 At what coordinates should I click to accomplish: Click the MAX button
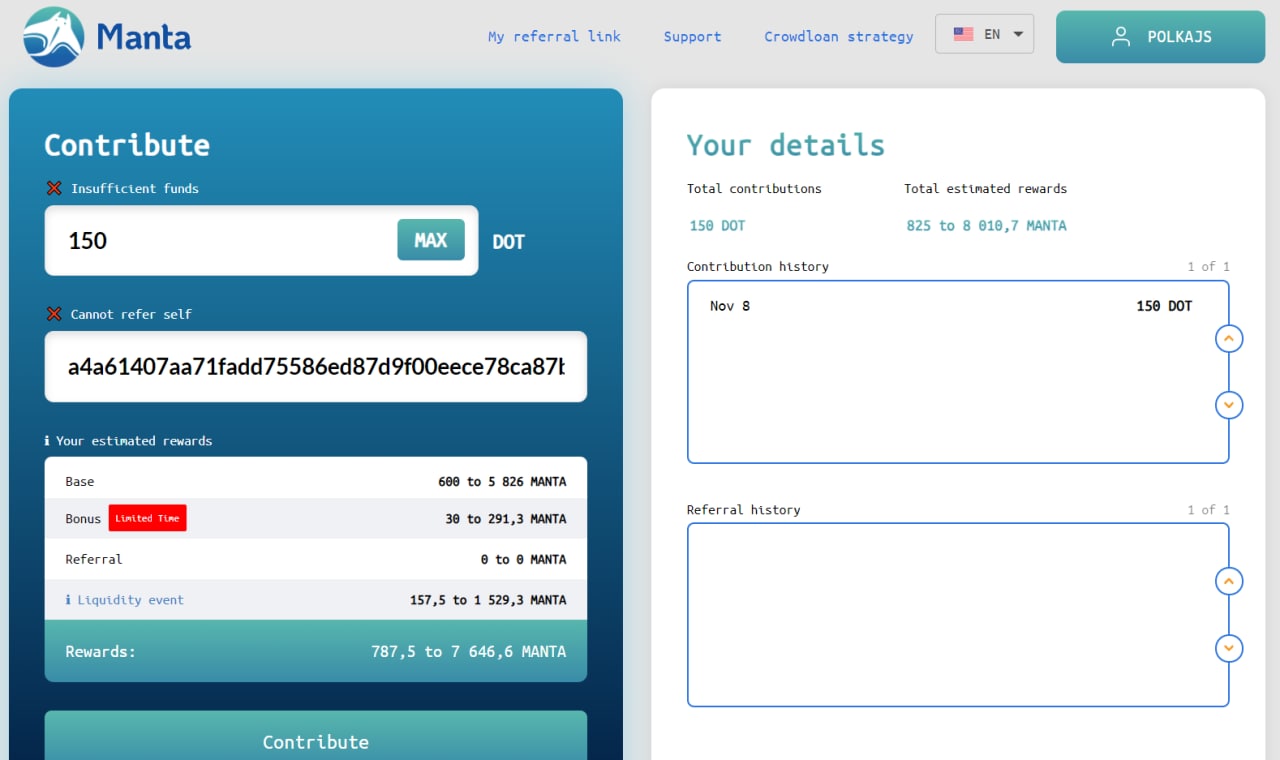click(x=431, y=240)
